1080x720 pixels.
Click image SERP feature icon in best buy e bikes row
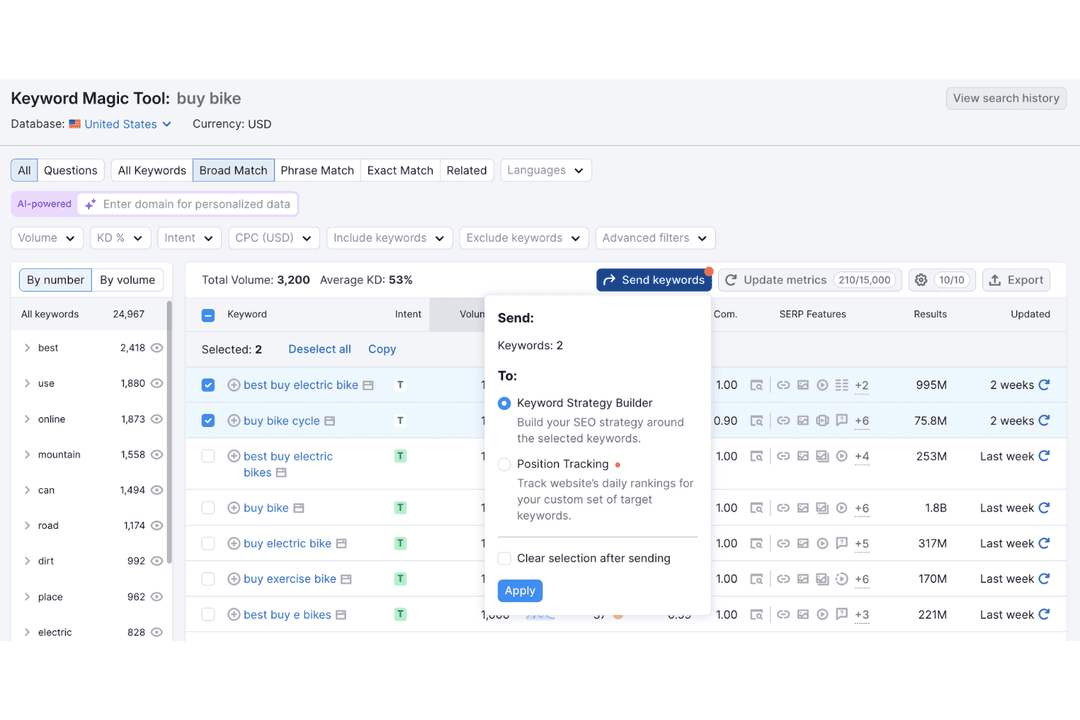tap(802, 615)
